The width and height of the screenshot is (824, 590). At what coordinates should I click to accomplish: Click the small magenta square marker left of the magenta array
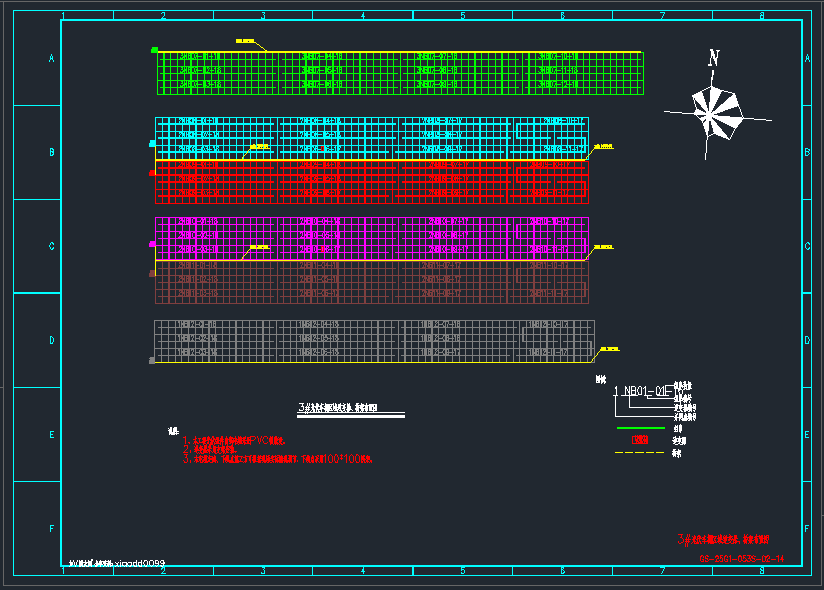coord(153,242)
